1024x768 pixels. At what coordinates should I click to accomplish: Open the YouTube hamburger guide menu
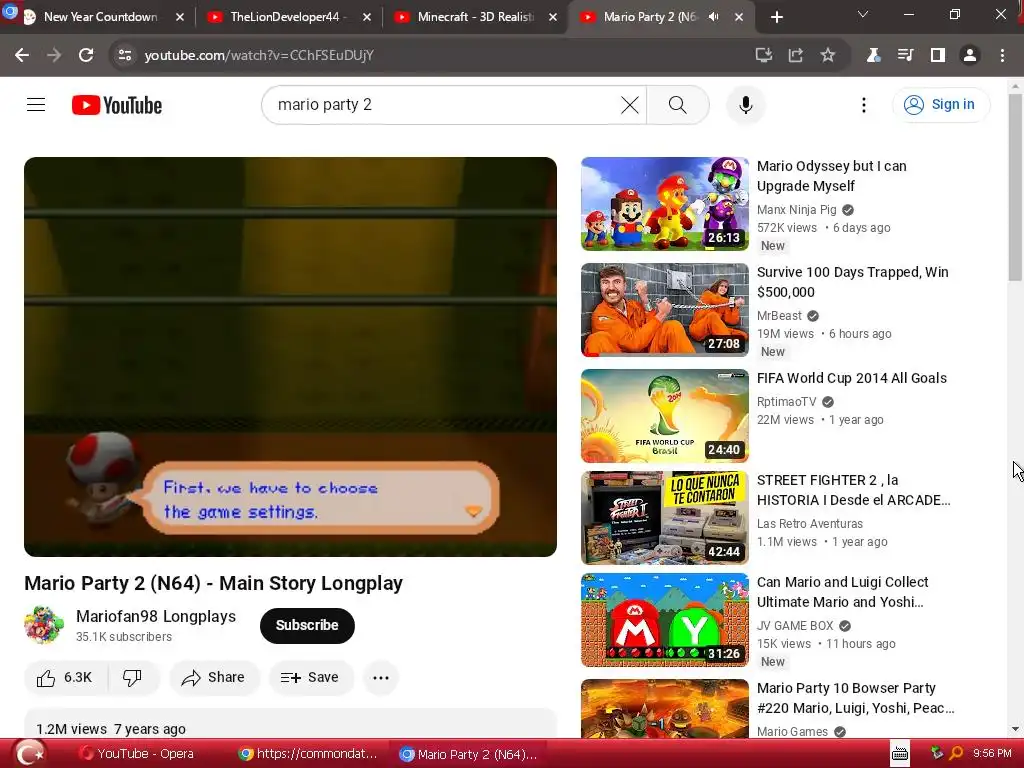point(36,104)
